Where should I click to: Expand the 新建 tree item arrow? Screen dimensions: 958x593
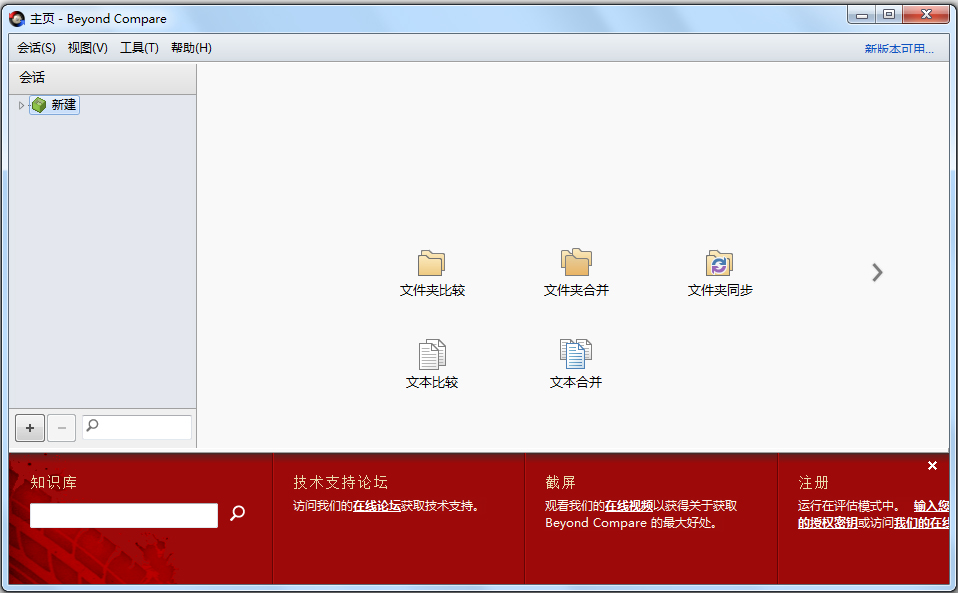click(x=20, y=104)
